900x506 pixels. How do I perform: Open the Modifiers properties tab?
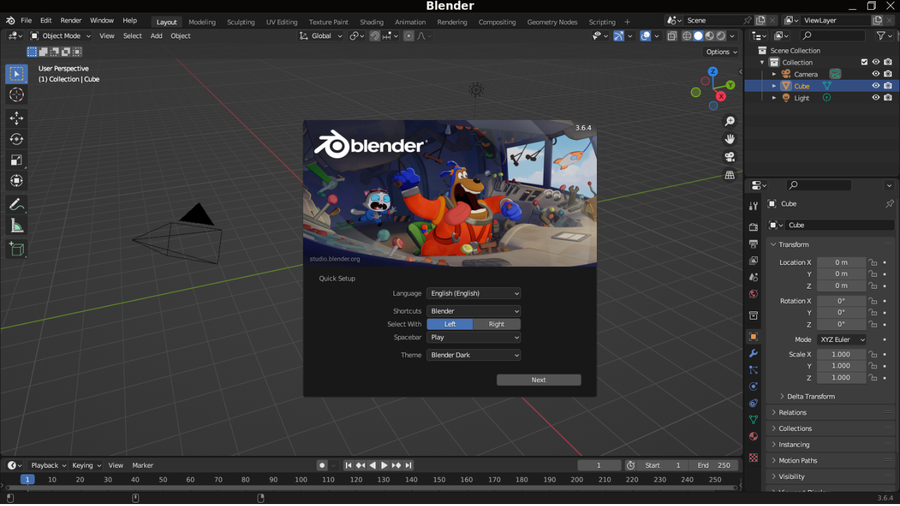pos(754,353)
